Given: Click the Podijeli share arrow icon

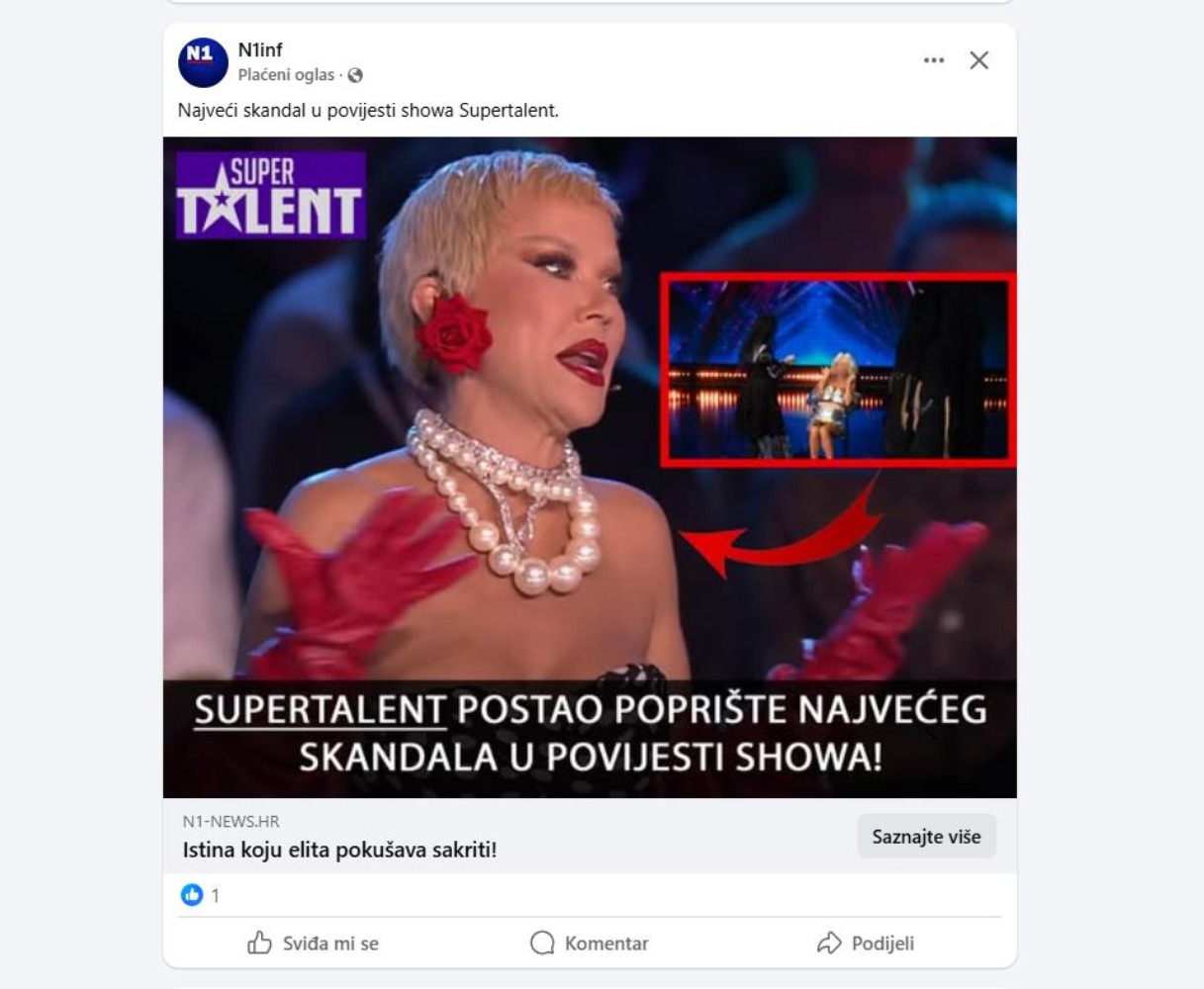Looking at the screenshot, I should click(x=829, y=943).
